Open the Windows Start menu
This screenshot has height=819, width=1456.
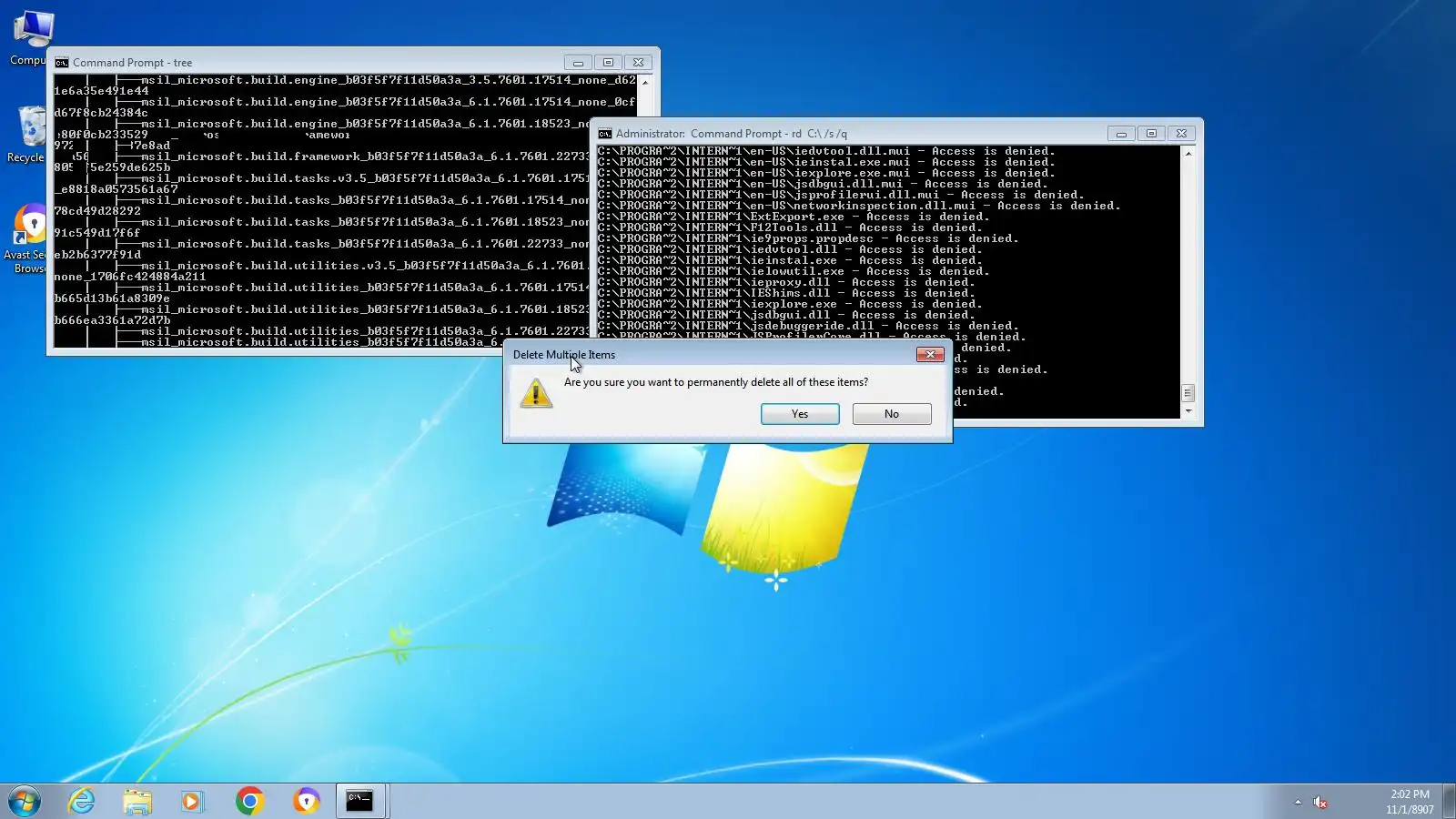25,801
